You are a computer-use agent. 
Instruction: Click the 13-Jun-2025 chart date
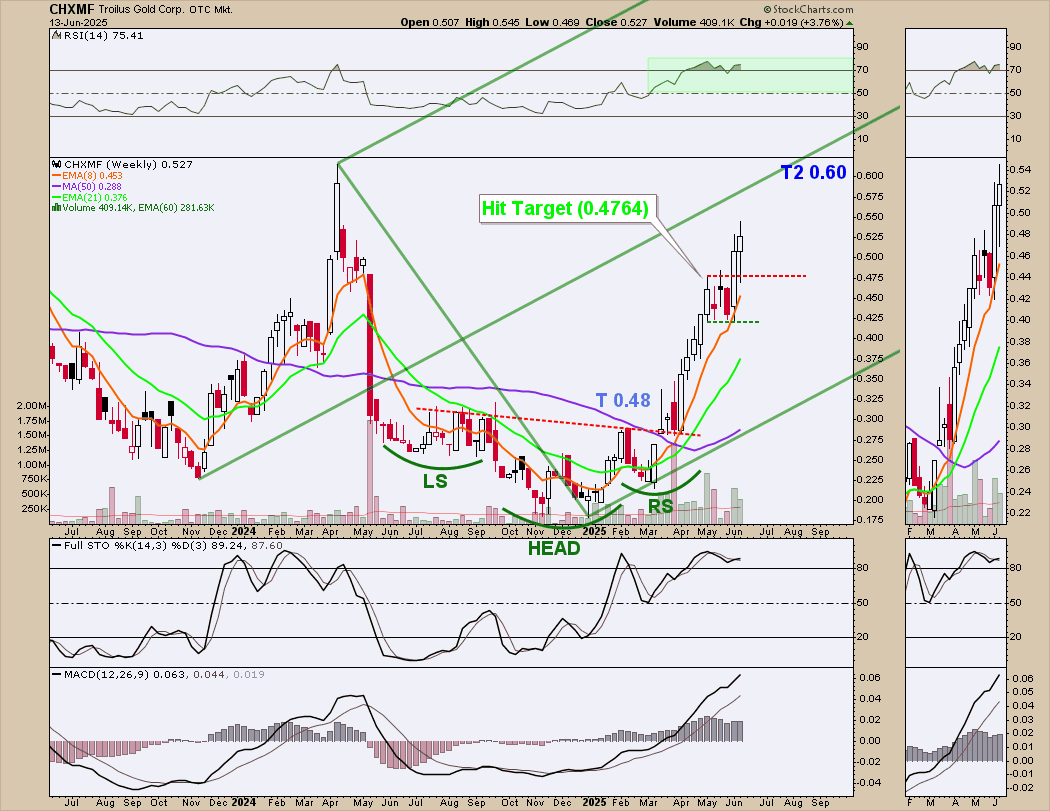[78, 22]
